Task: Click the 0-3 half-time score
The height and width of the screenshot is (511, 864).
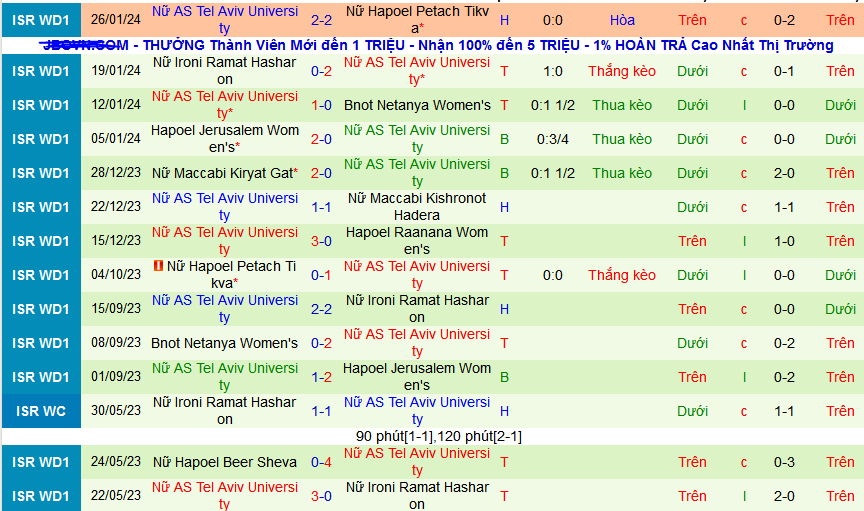Action: 784,462
